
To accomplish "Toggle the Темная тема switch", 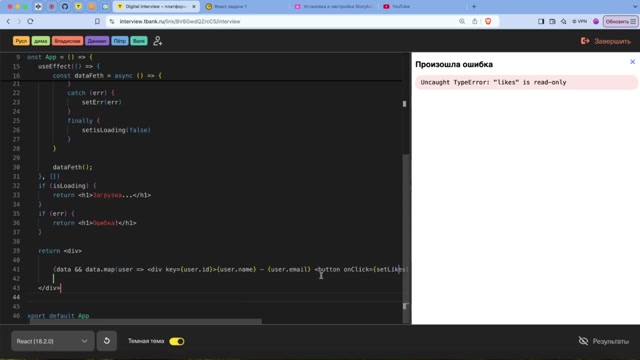I will (x=177, y=341).
